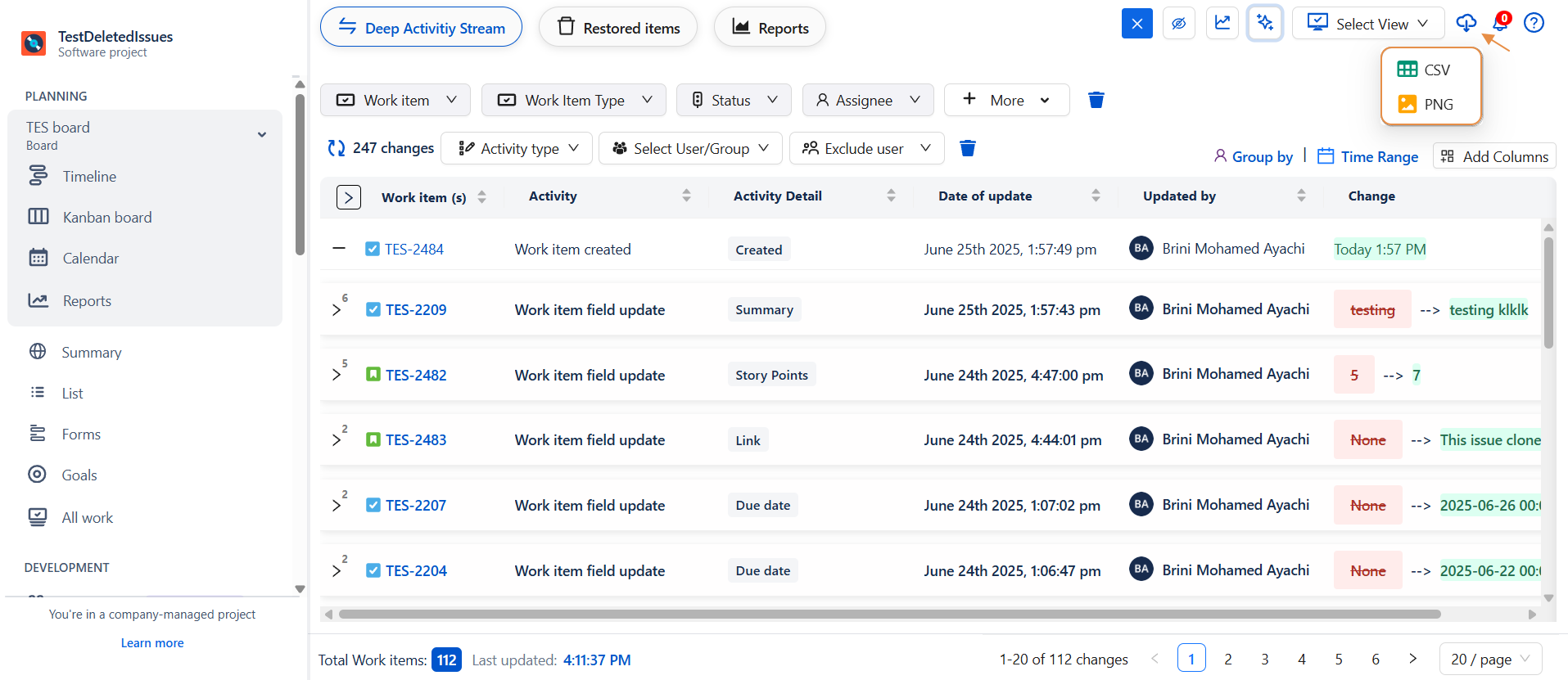
Task: Collapse the TES-2484 row with the minus toggle
Action: [339, 248]
